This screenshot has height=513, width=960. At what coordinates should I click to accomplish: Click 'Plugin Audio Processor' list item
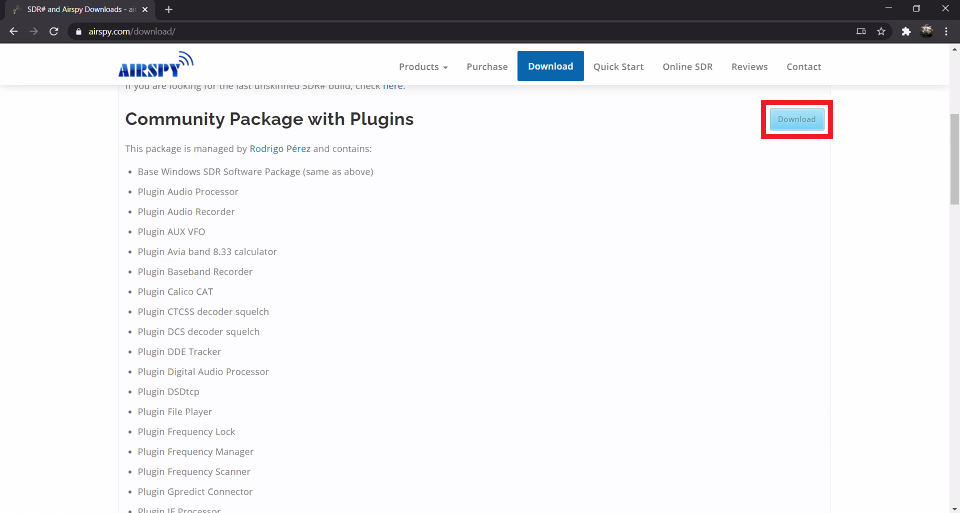tap(188, 192)
